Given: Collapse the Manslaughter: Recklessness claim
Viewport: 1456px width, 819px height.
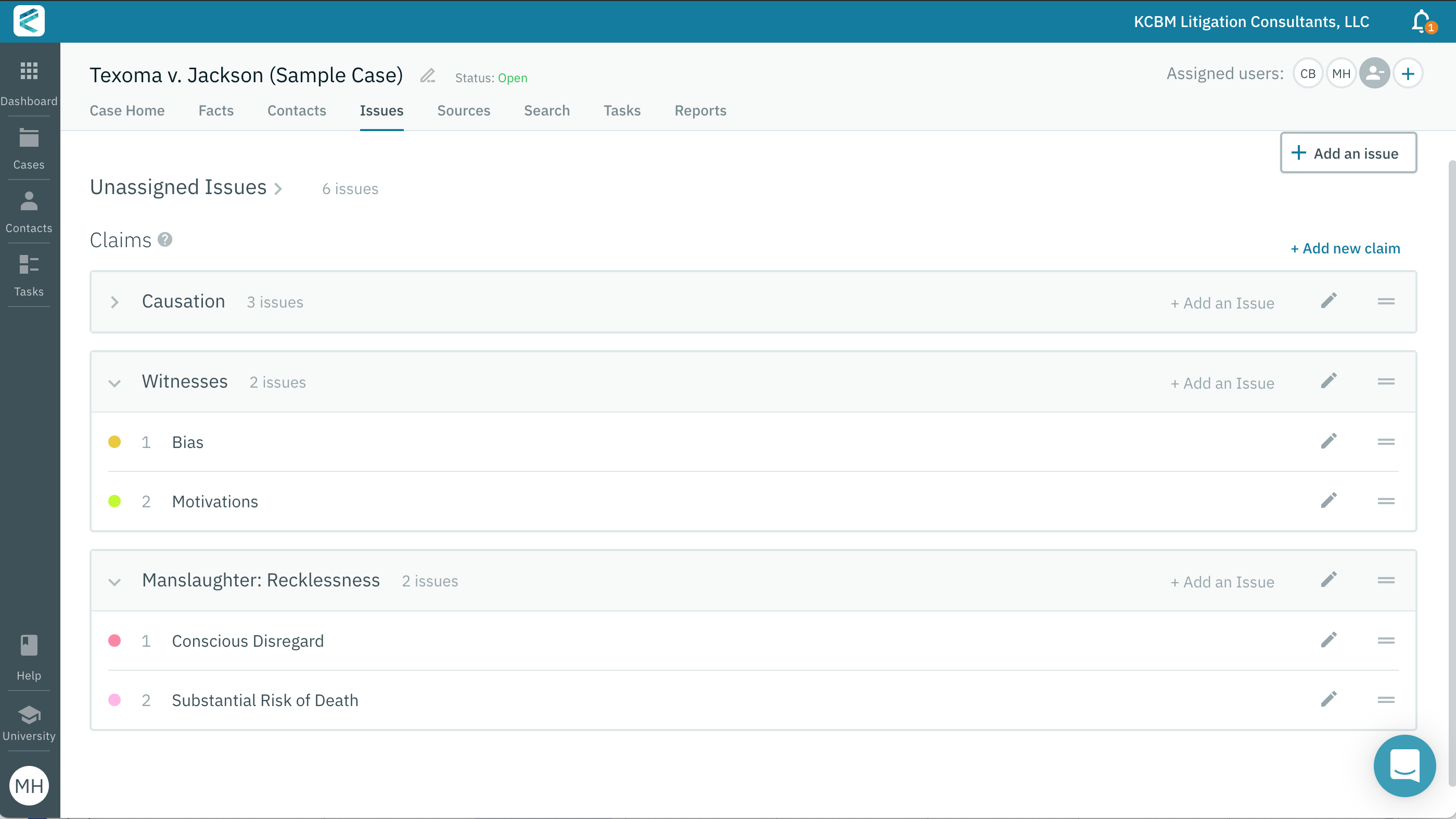Looking at the screenshot, I should [x=114, y=582].
